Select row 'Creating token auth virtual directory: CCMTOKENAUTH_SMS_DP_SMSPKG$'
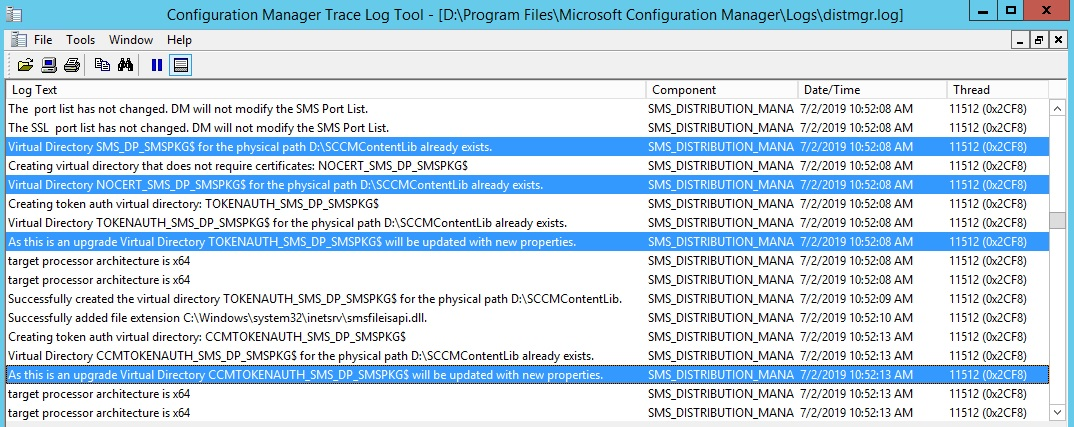The width and height of the screenshot is (1074, 427). click(527, 337)
